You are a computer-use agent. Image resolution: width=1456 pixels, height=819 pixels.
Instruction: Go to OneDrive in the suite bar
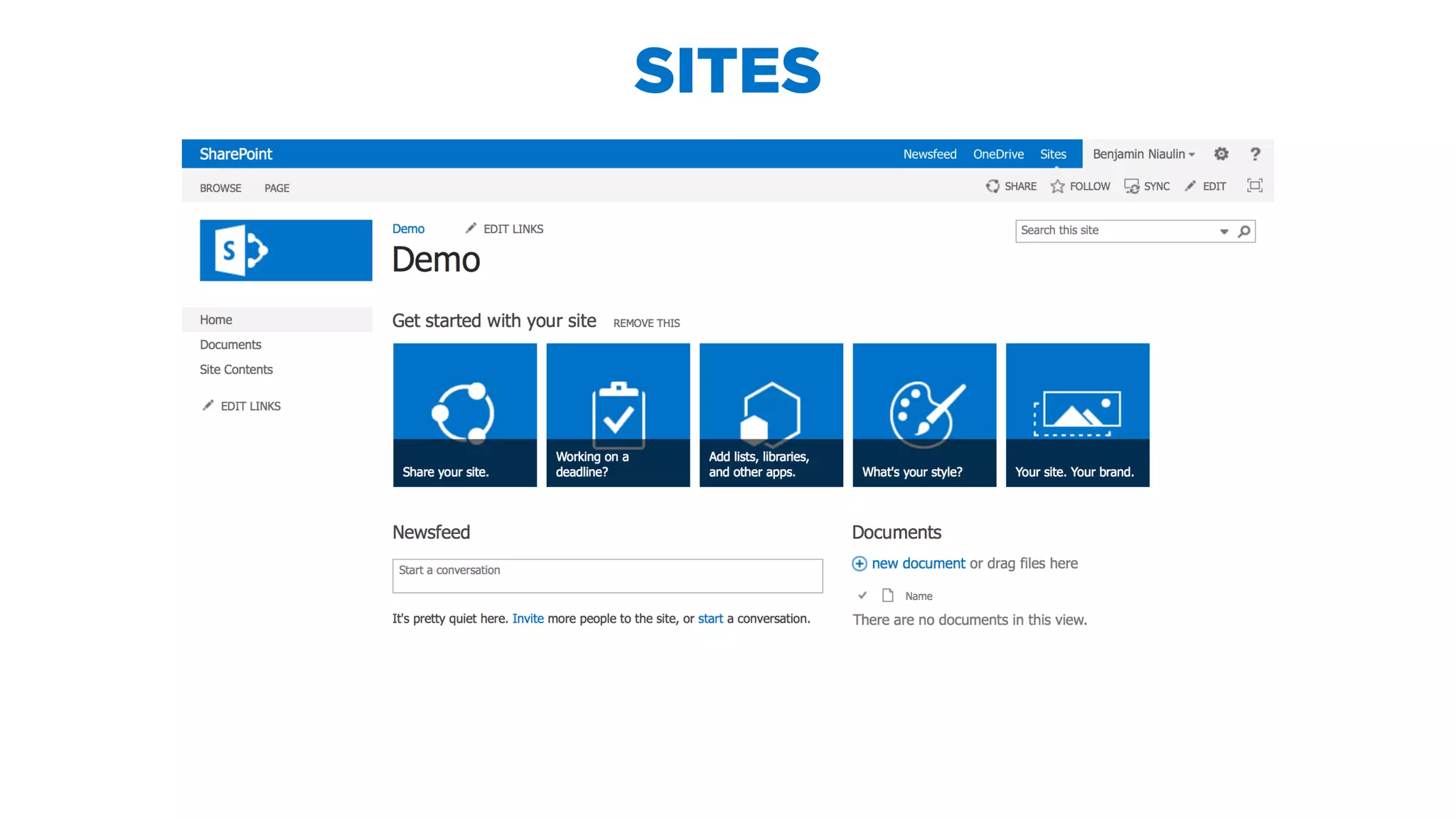coord(998,154)
